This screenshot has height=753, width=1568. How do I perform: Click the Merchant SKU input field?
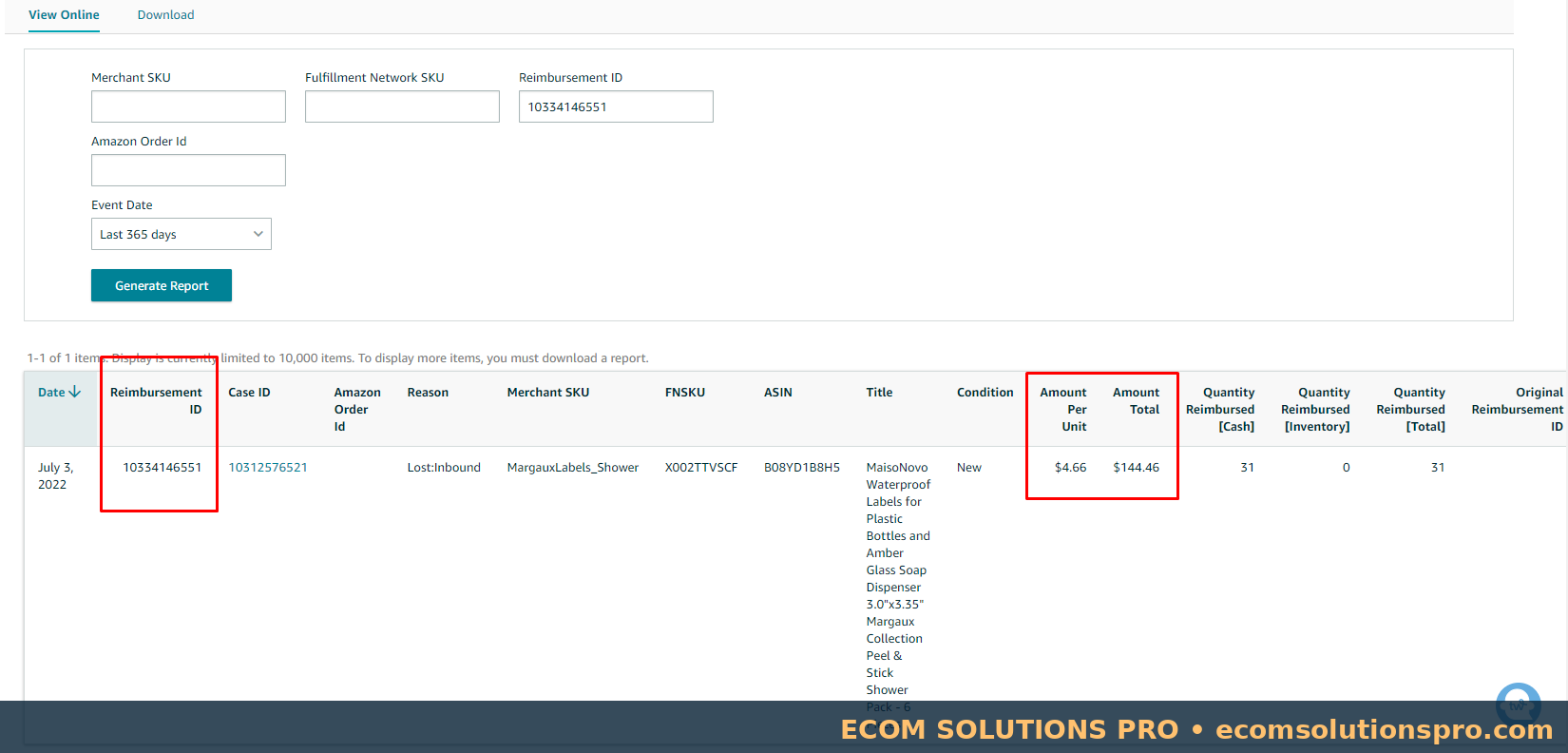tap(188, 106)
